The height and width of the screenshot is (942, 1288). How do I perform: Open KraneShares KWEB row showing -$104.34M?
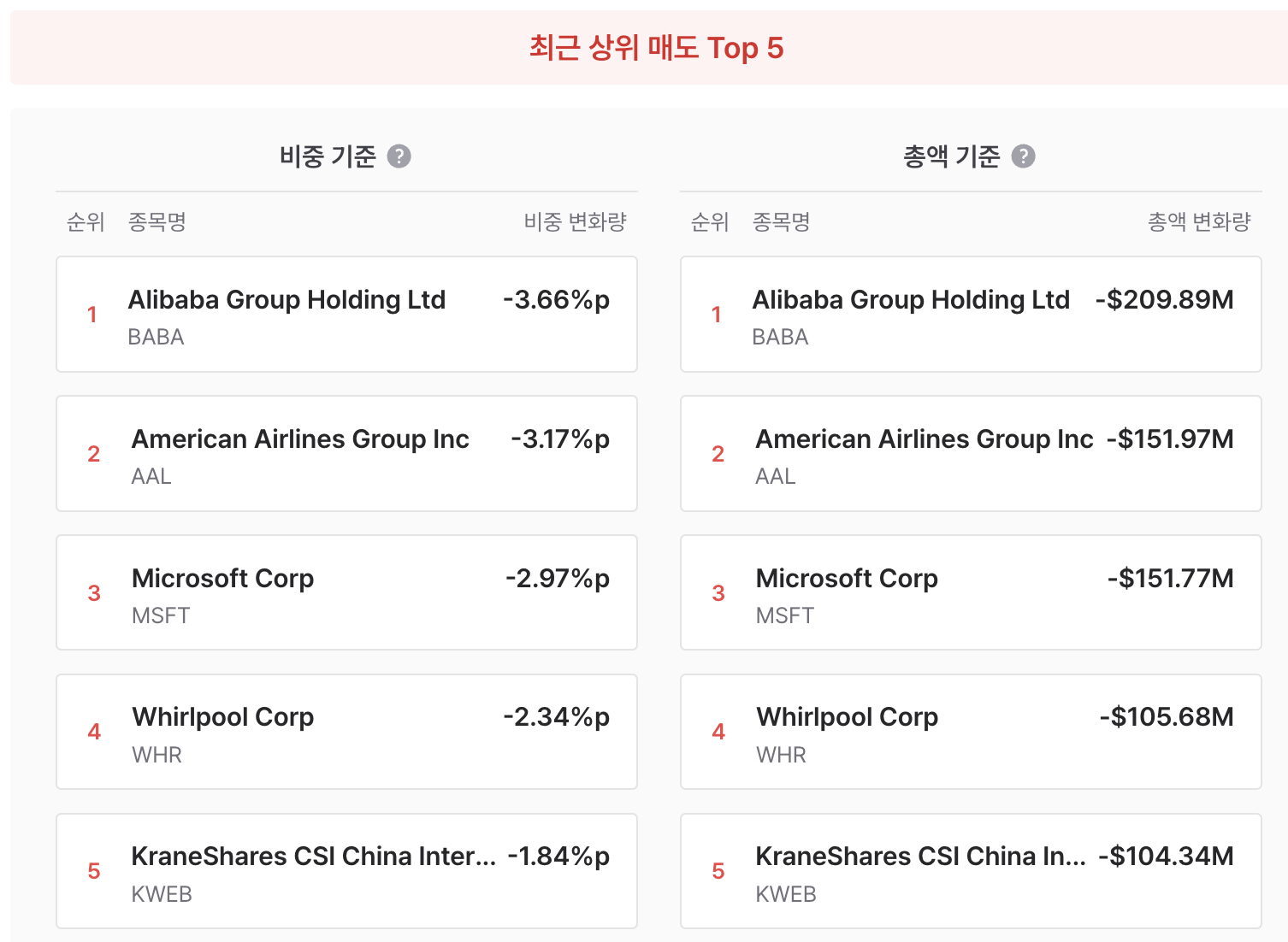(971, 871)
